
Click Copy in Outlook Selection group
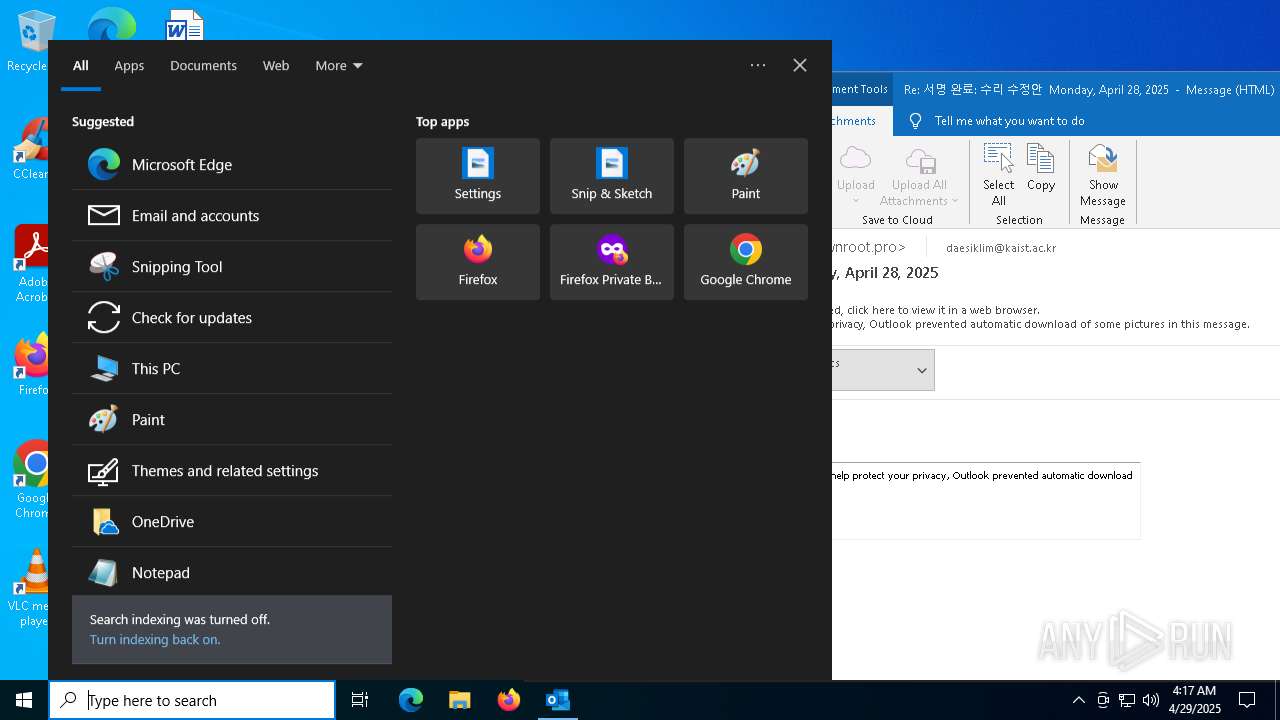coord(1041,169)
